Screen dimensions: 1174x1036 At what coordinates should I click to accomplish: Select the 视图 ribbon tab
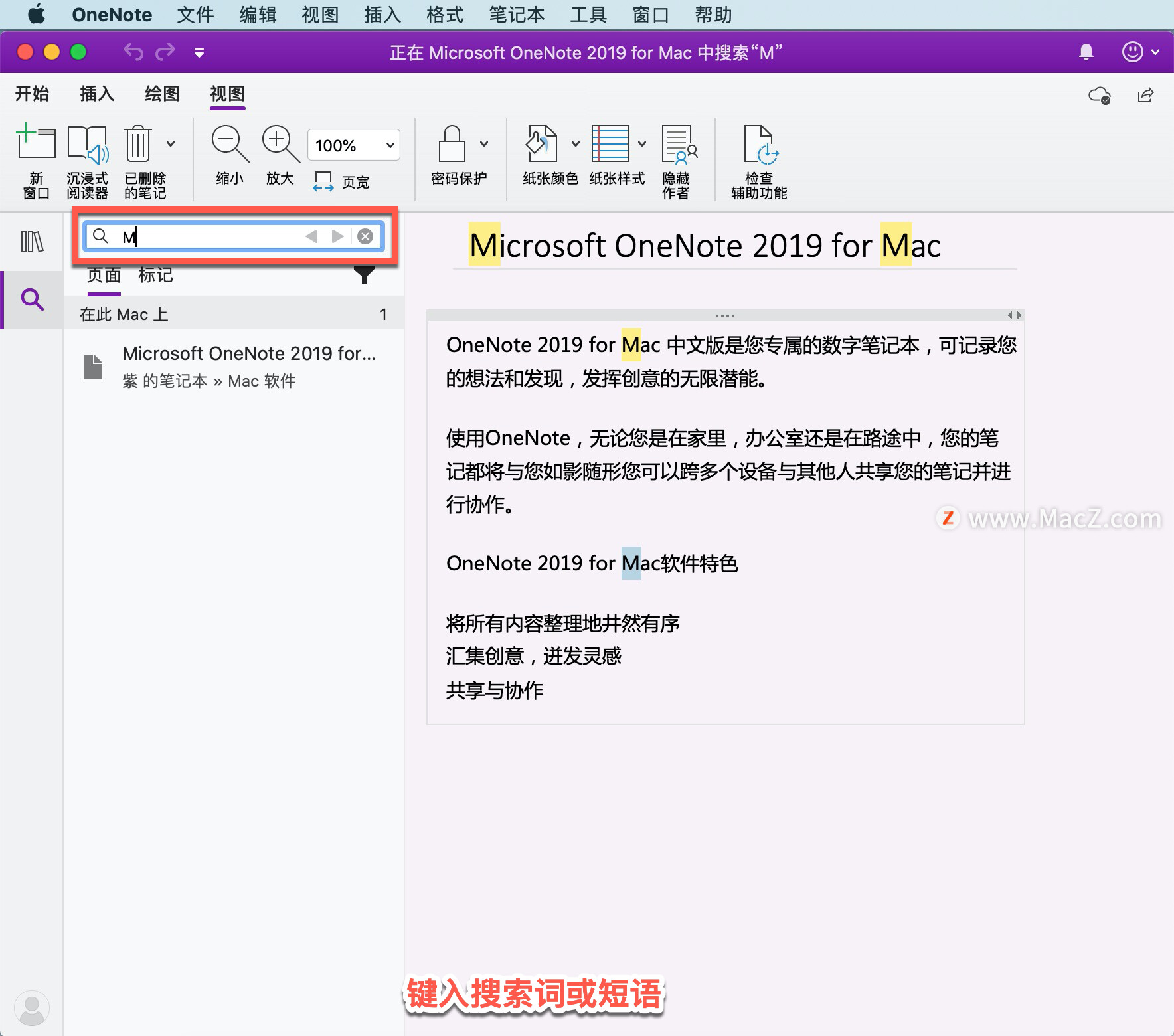tap(227, 94)
